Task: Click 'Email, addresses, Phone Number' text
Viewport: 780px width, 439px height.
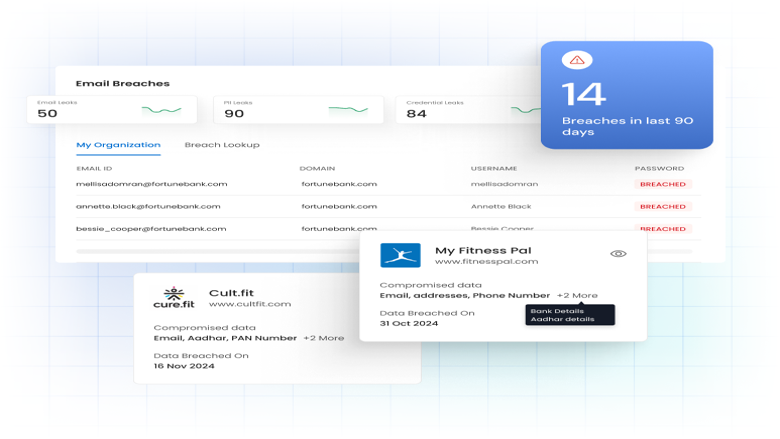Action: coord(465,295)
